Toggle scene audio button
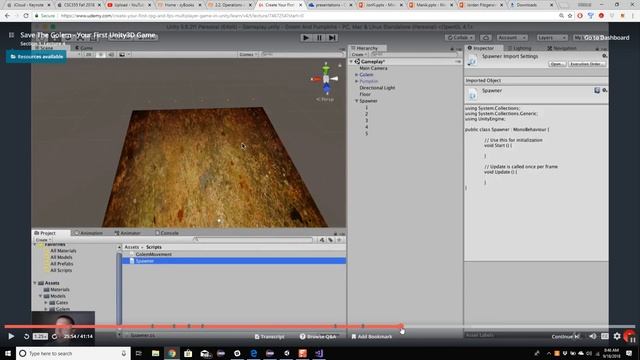Viewport: 640px width, 360px height. click(111, 54)
